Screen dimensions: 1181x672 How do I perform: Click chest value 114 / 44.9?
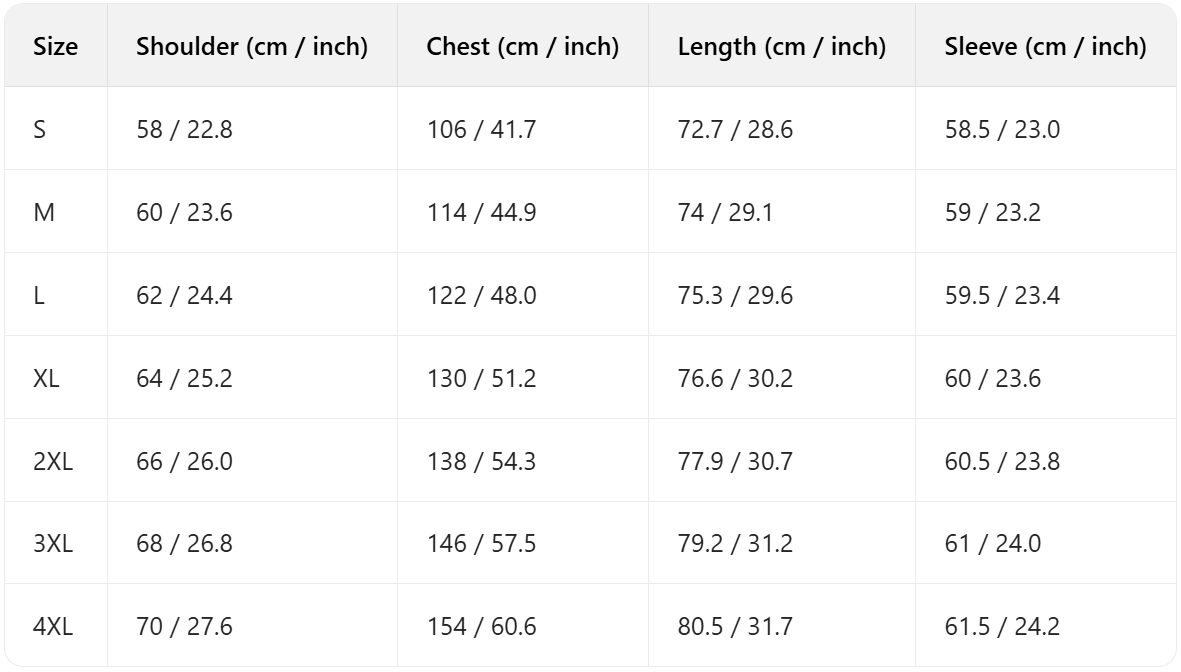(481, 212)
